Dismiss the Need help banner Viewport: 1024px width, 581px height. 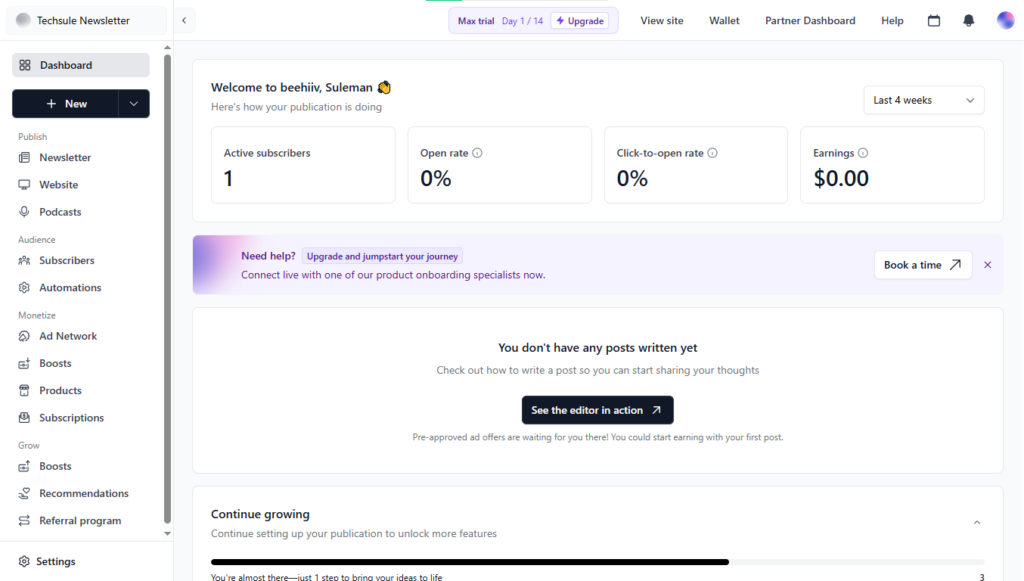(987, 265)
